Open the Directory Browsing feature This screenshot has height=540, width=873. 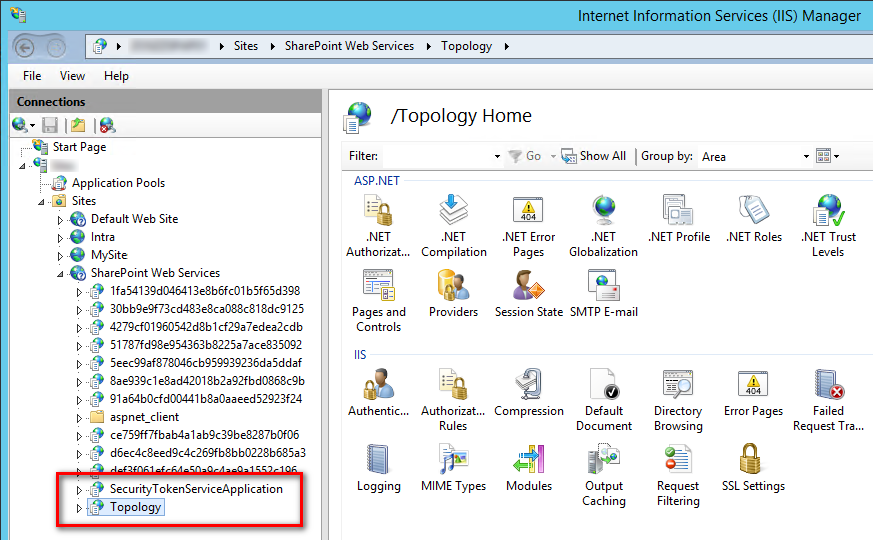(678, 386)
